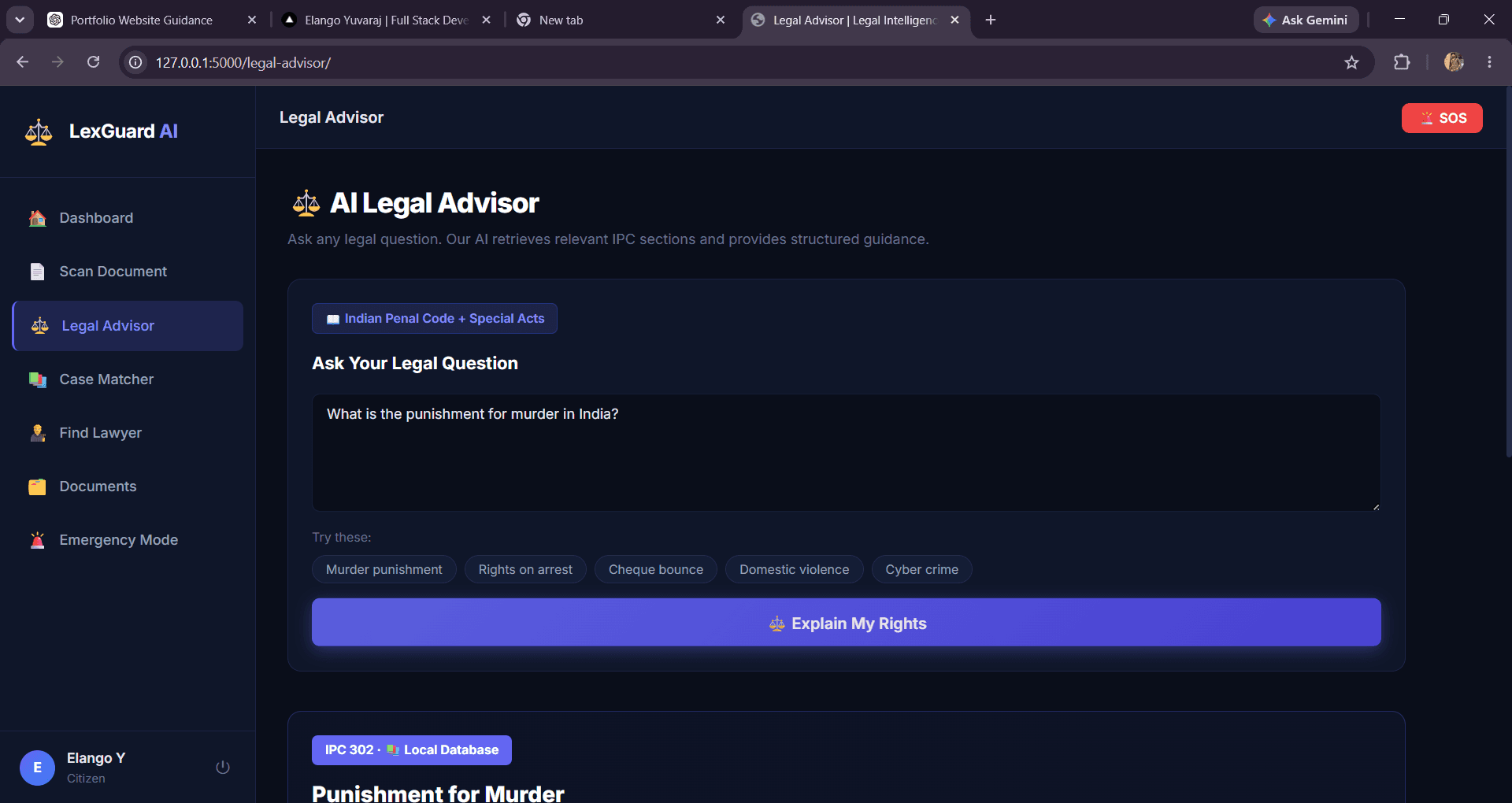Open the Chrome three-dot menu
The image size is (1512, 803).
point(1489,62)
